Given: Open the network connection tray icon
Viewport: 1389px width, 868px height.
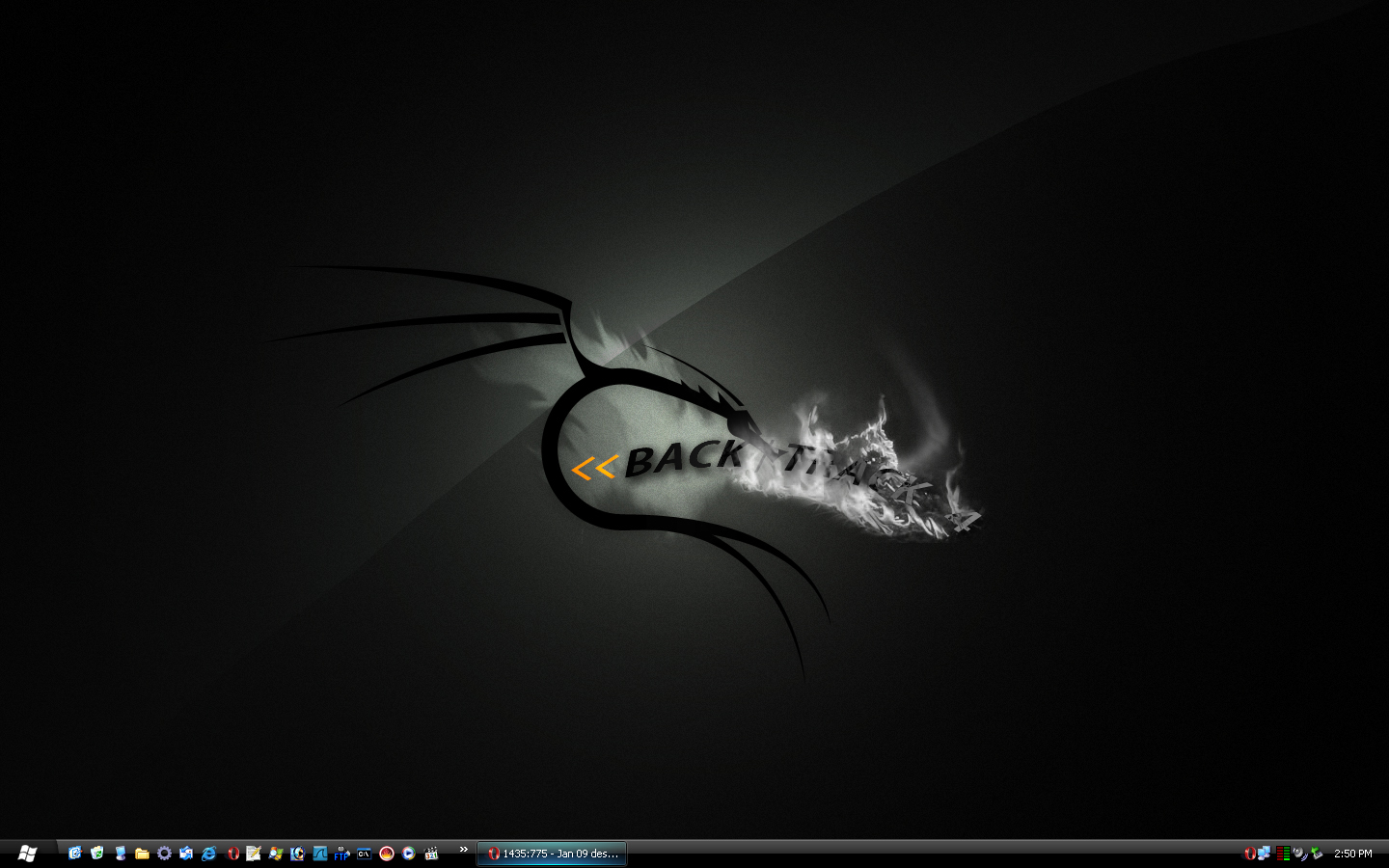Looking at the screenshot, I should click(1264, 853).
